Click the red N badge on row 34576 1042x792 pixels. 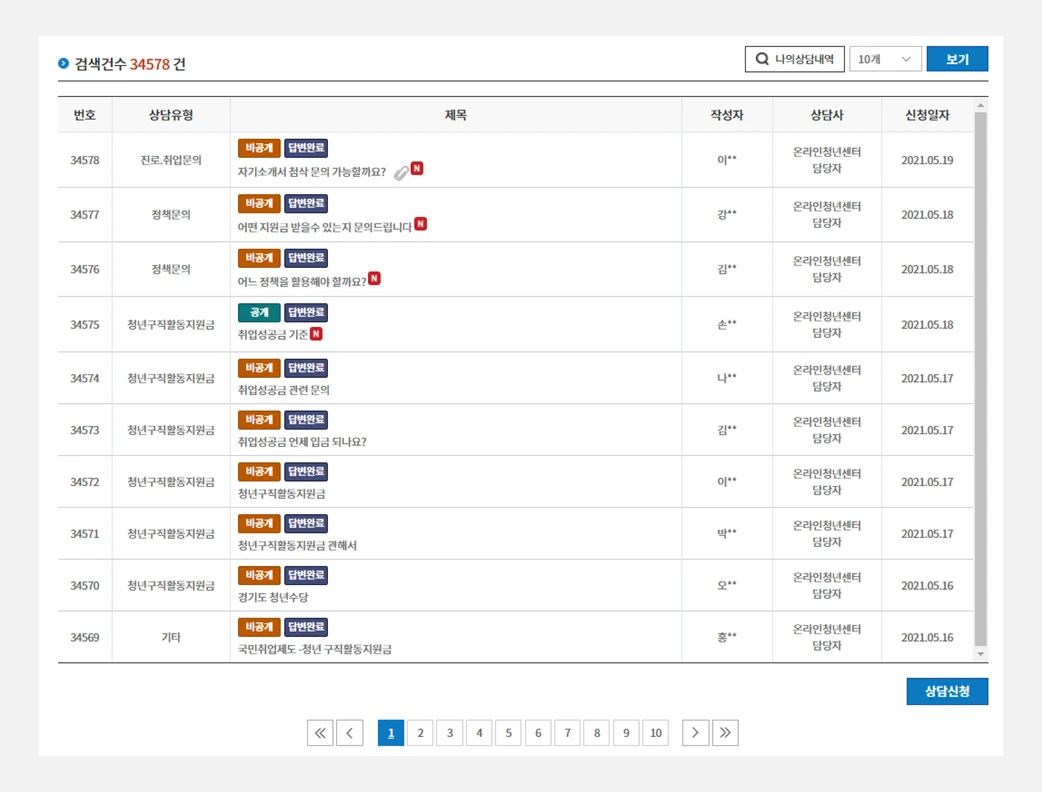point(375,278)
